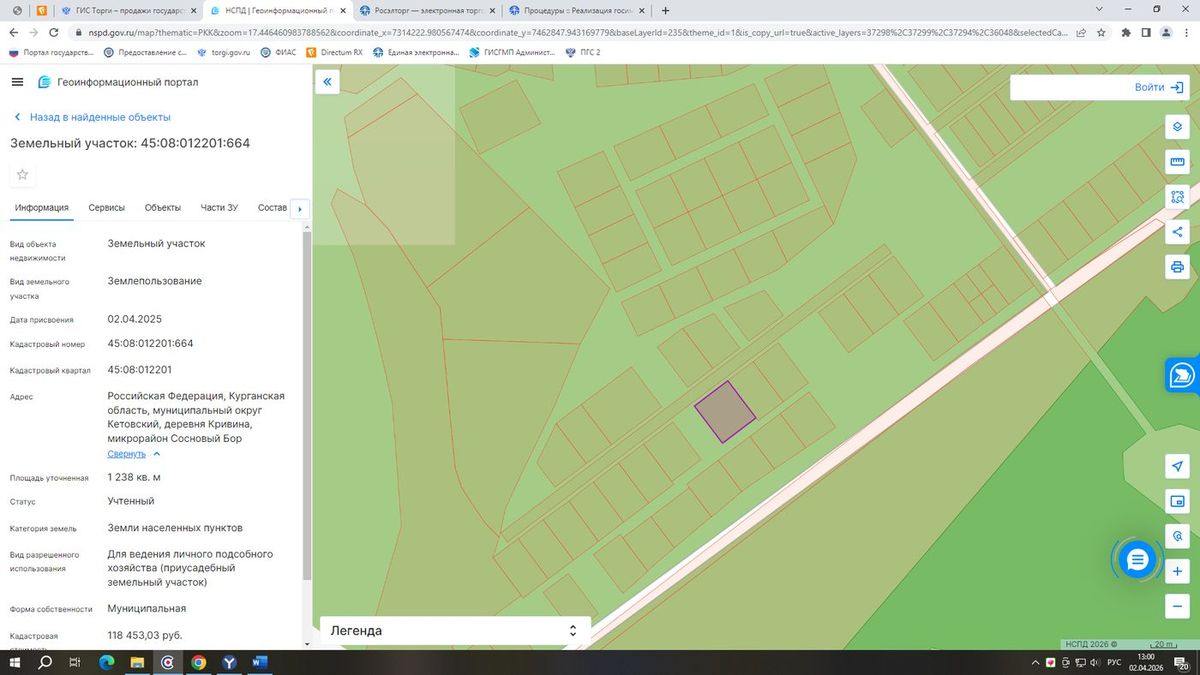
Task: Open ПГС 2 bookmark
Action: [x=584, y=52]
